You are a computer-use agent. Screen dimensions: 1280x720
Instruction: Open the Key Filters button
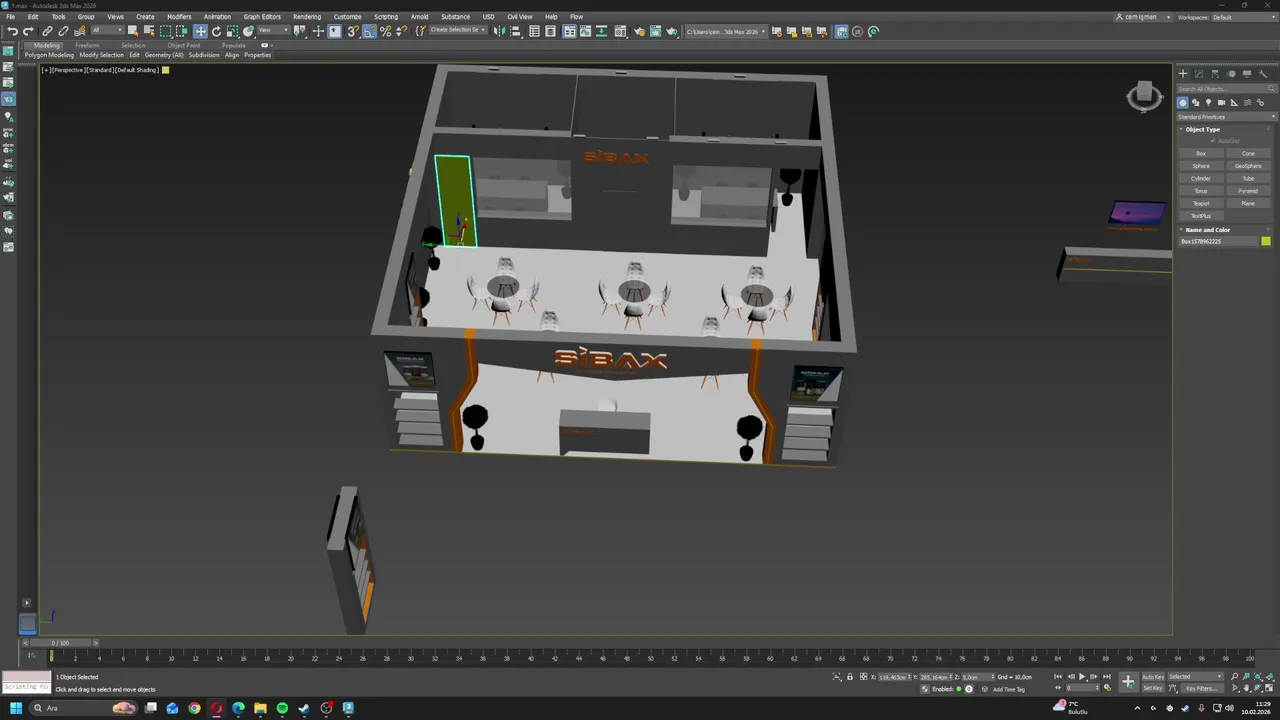(x=1201, y=688)
